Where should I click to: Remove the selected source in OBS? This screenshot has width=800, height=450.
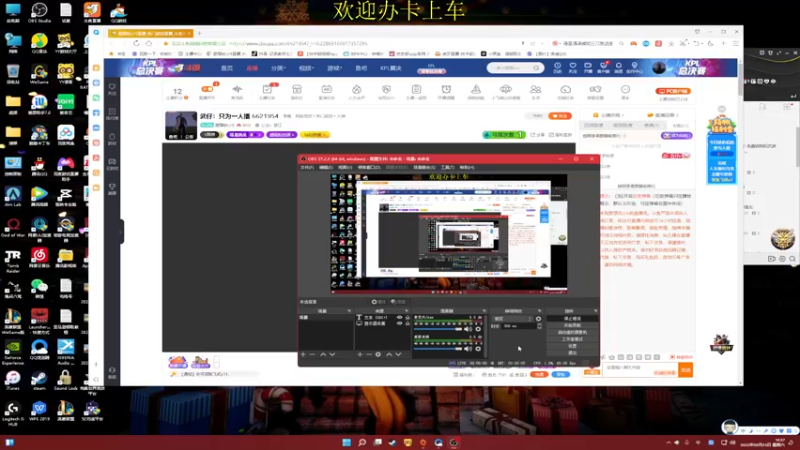pos(369,354)
